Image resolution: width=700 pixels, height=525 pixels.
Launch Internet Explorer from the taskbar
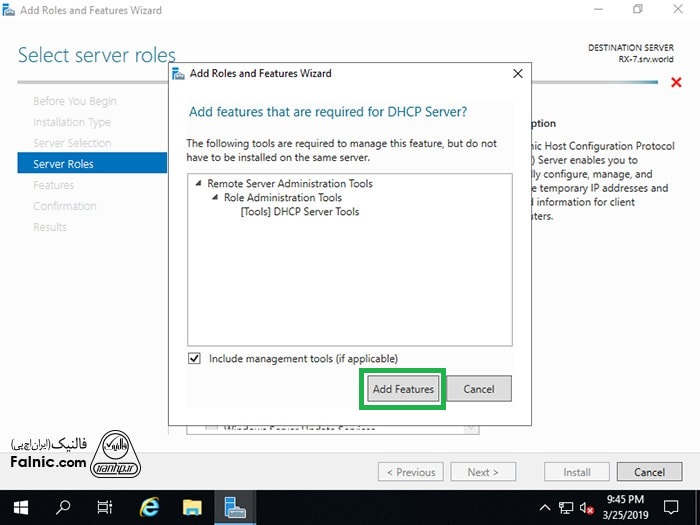tap(149, 507)
